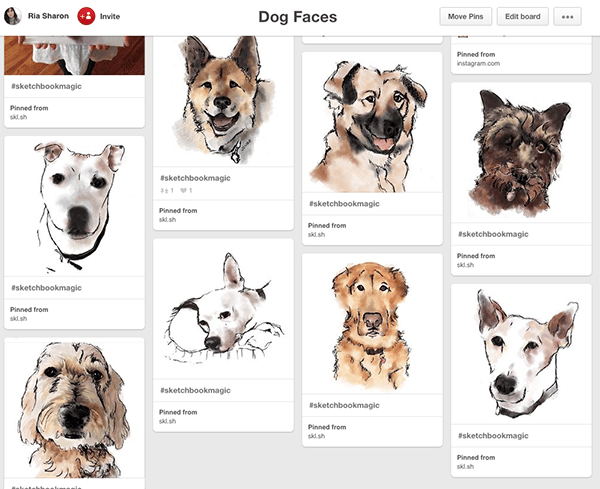Open the golden retriever sketch pin
Screen dimensions: 600x489
(x=372, y=324)
